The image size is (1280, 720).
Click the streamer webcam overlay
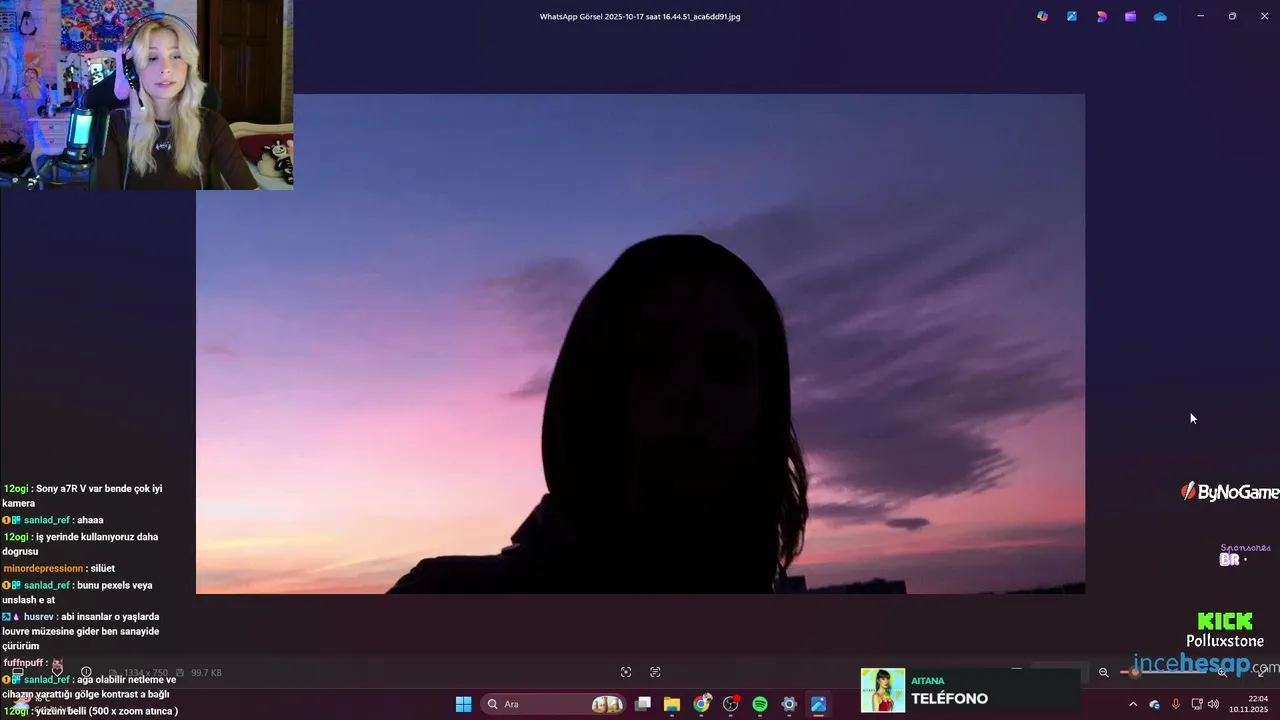[x=146, y=95]
